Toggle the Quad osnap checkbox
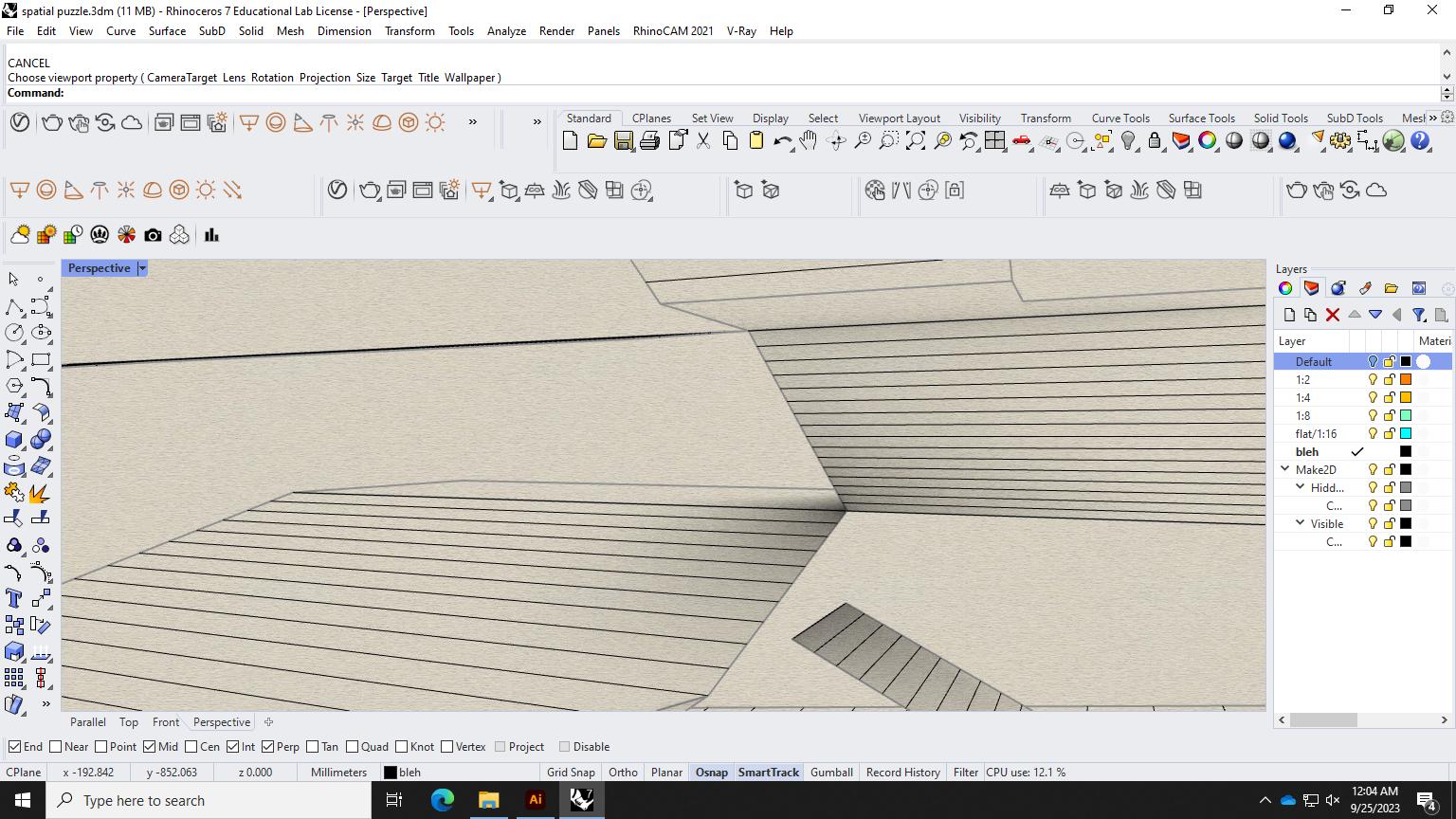Image resolution: width=1456 pixels, height=819 pixels. pos(353,747)
